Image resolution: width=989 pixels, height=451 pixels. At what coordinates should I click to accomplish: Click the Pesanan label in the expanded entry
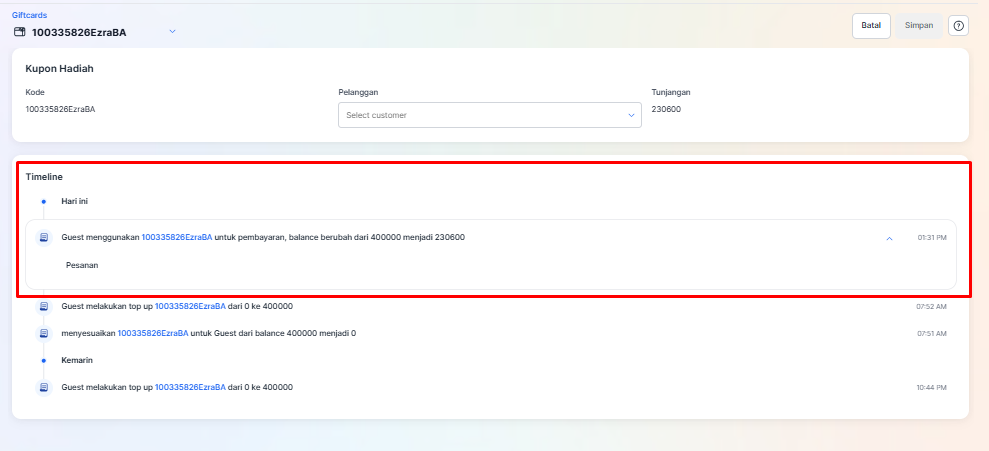pos(82,266)
